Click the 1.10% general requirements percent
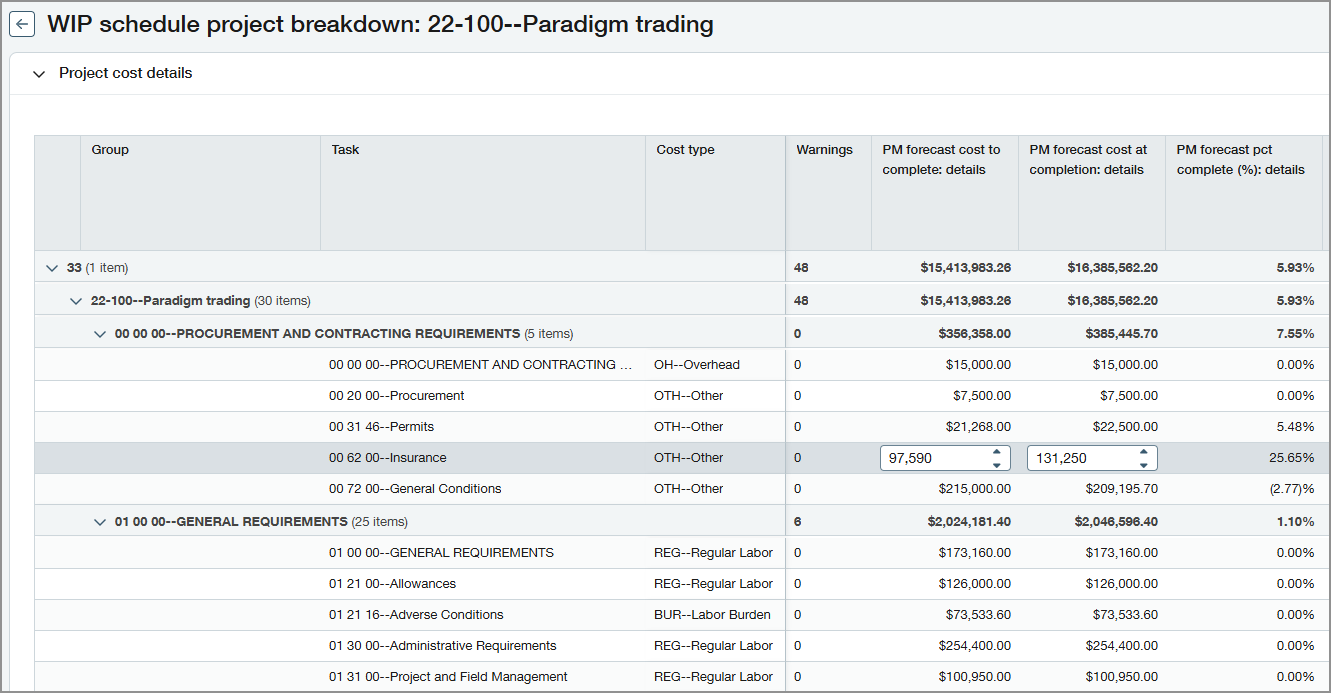 click(x=1295, y=522)
